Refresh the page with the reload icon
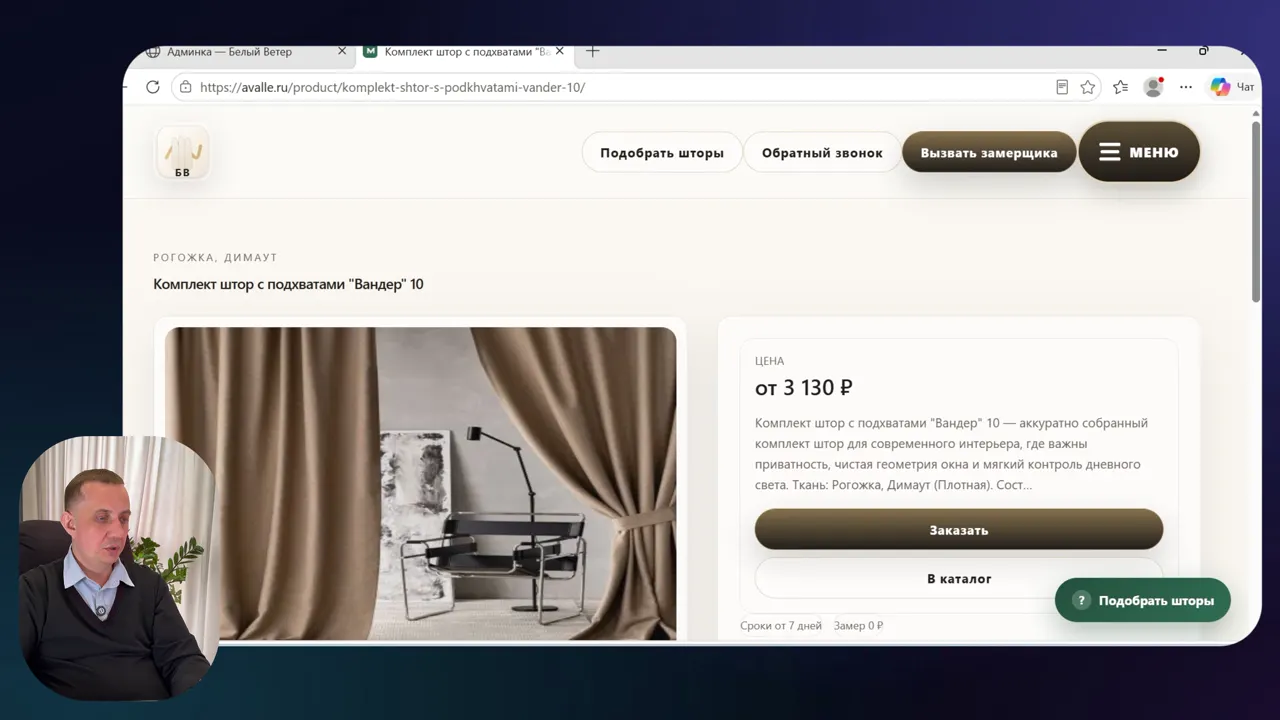Screen dimensions: 1280x720 153,87
